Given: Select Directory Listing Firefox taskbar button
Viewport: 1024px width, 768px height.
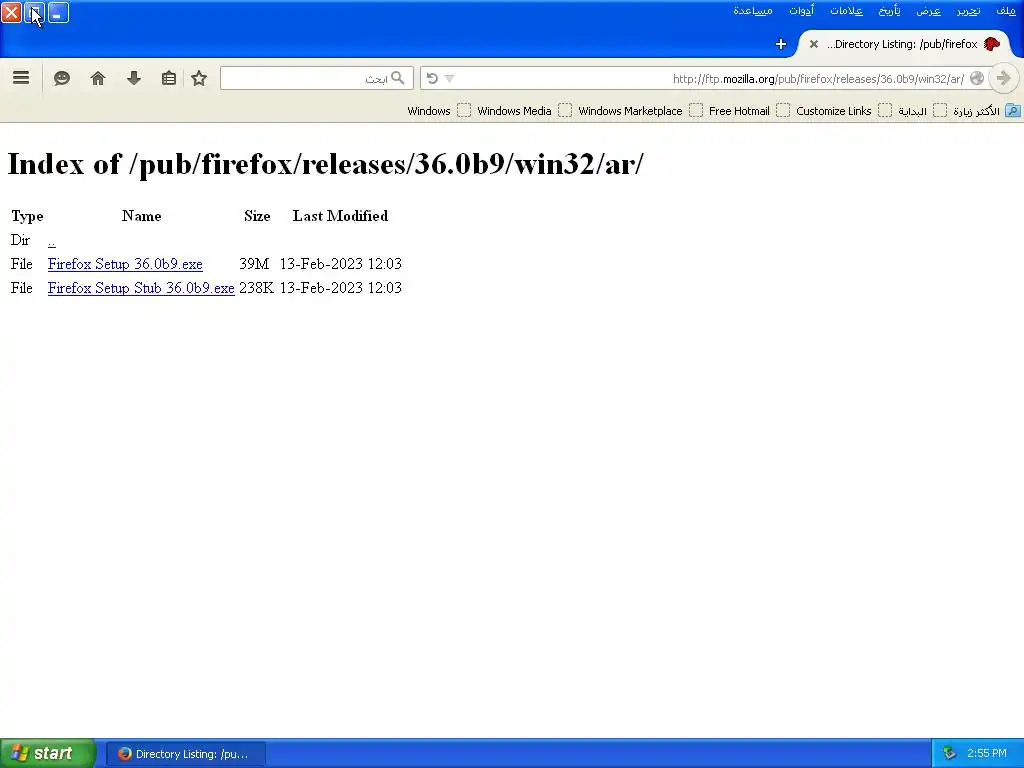Looking at the screenshot, I should pos(185,754).
